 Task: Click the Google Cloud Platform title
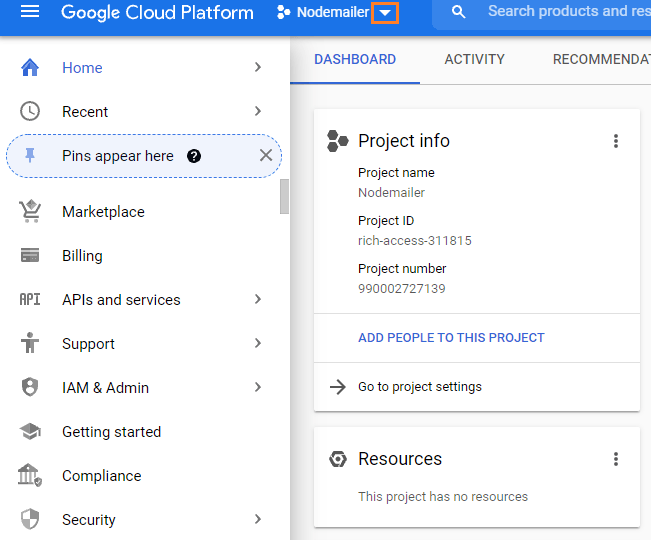tap(157, 12)
